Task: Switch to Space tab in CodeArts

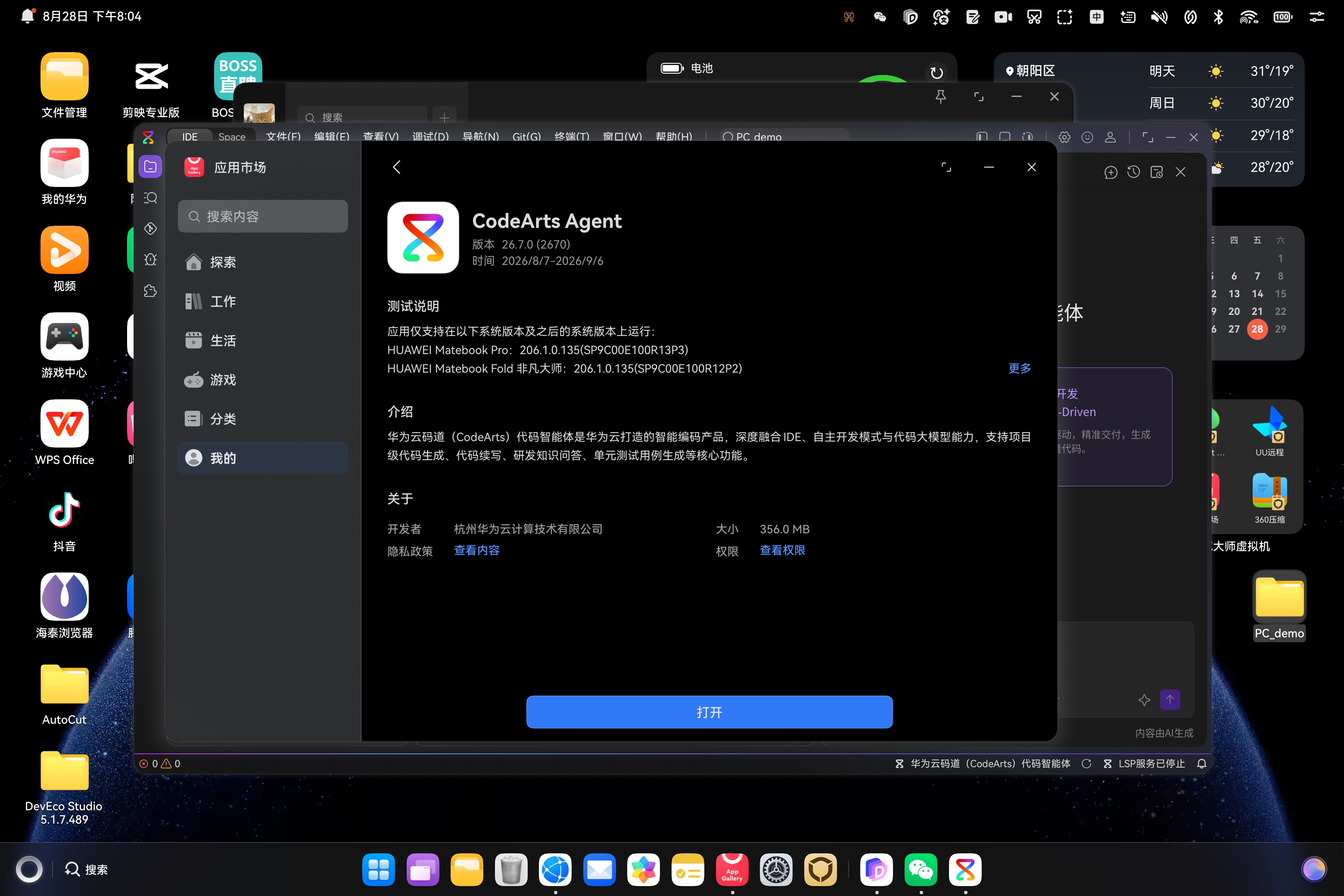Action: click(231, 137)
